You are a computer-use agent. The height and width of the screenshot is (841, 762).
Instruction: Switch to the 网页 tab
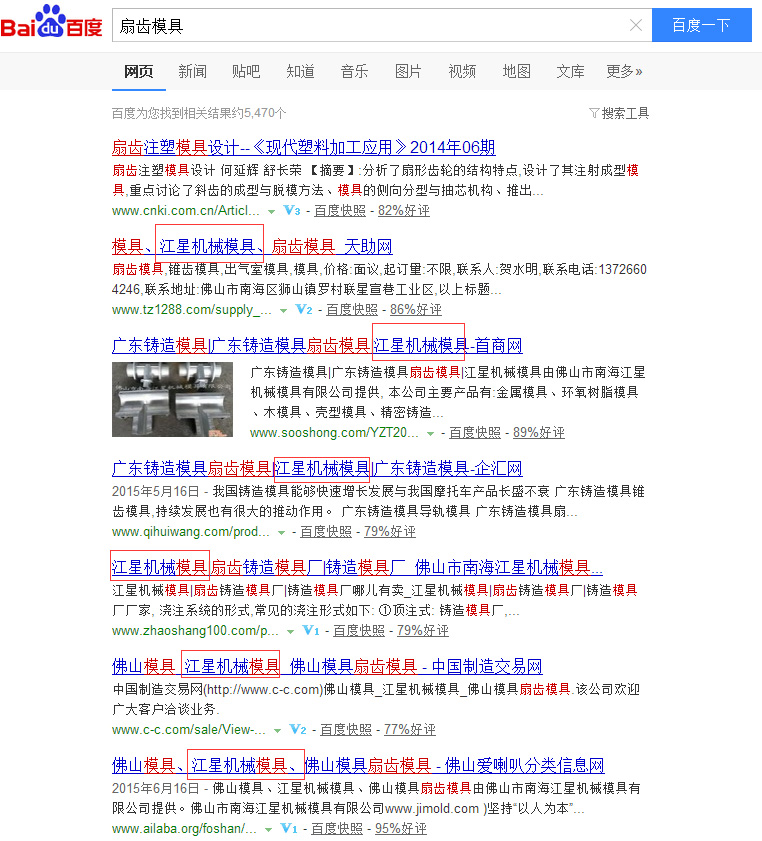138,71
